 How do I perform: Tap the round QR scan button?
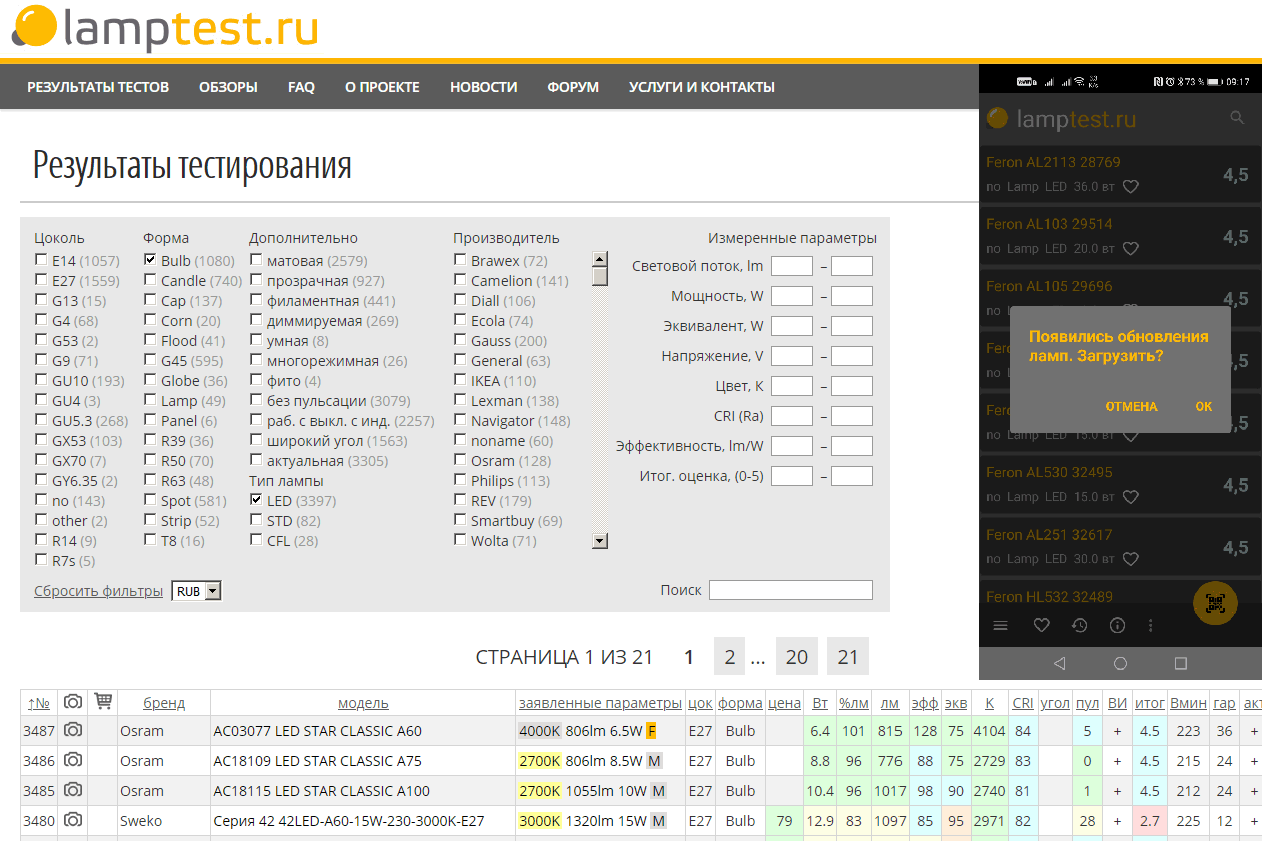[1216, 602]
